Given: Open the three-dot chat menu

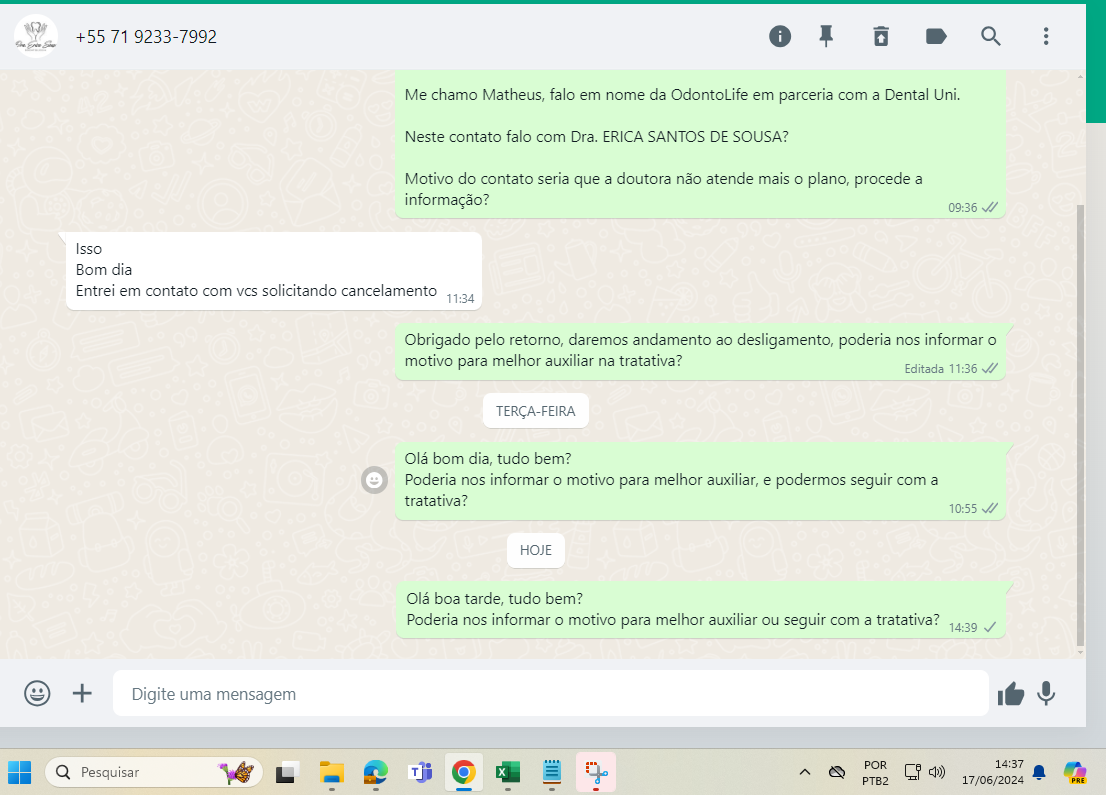Looking at the screenshot, I should (1046, 36).
